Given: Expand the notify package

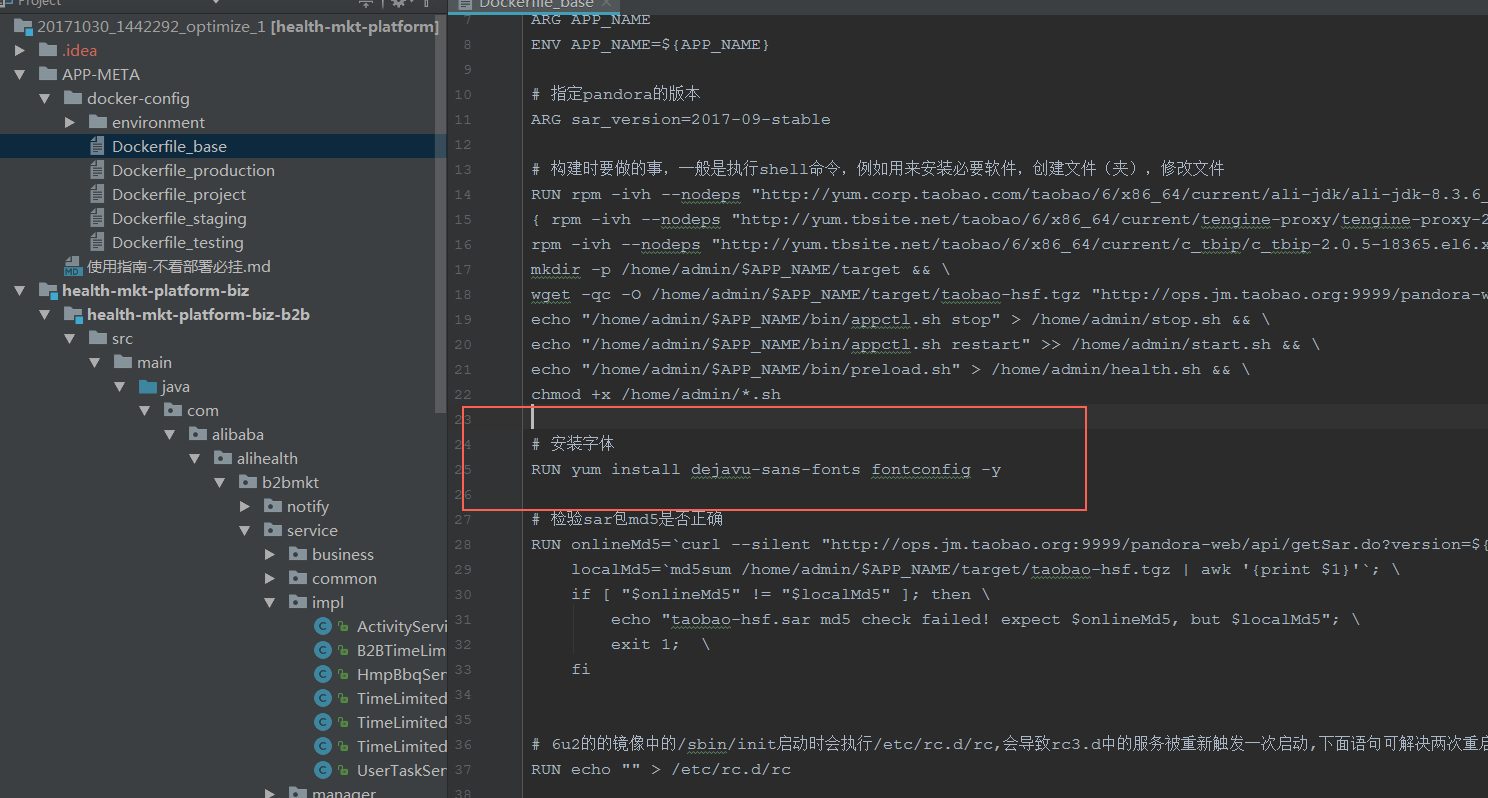Looking at the screenshot, I should 245,506.
